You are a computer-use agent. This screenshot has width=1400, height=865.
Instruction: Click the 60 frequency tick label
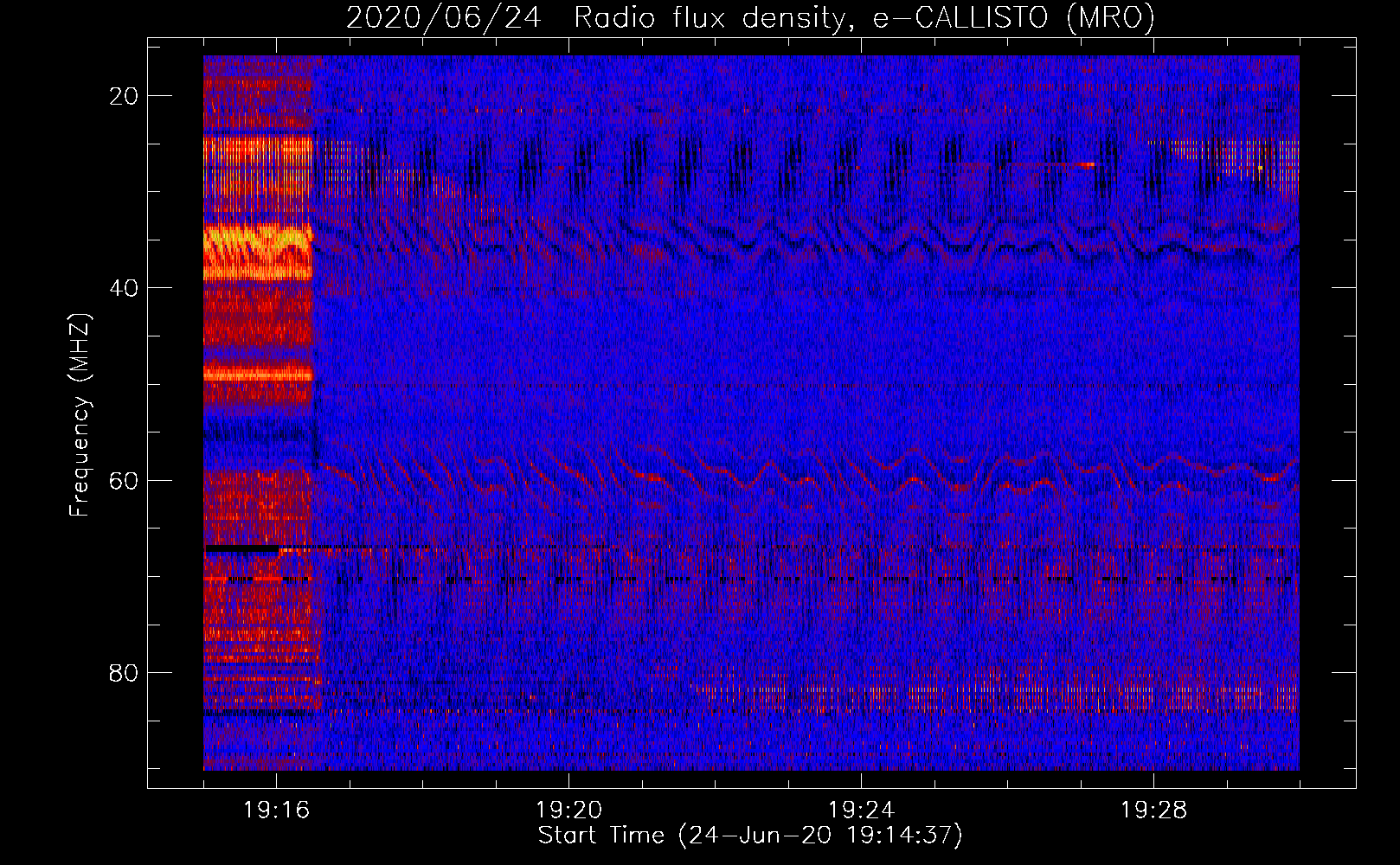(124, 480)
